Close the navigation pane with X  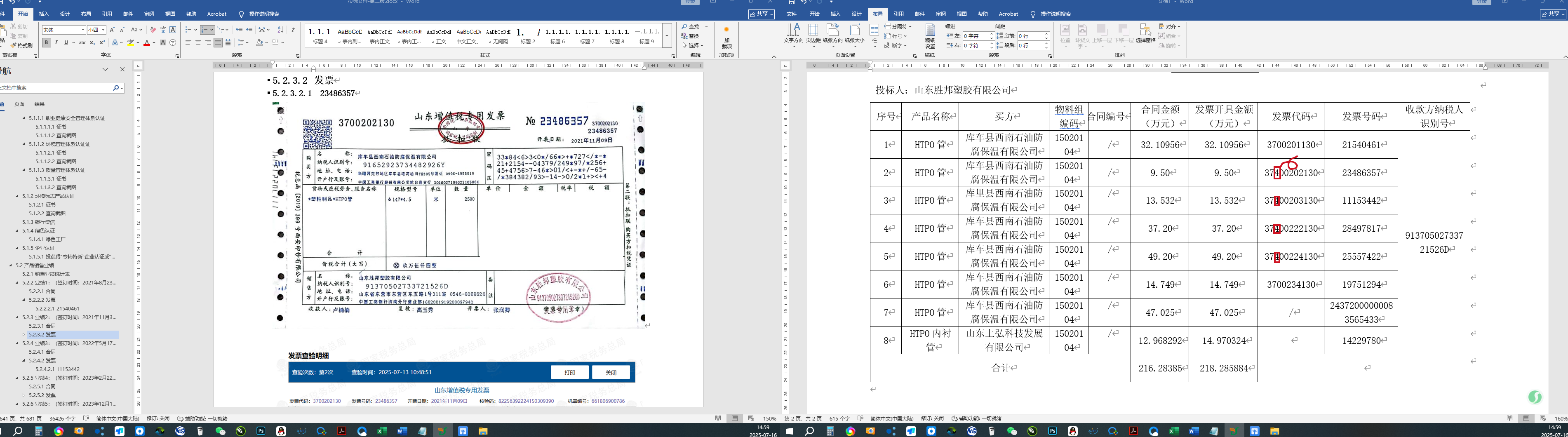coord(122,69)
